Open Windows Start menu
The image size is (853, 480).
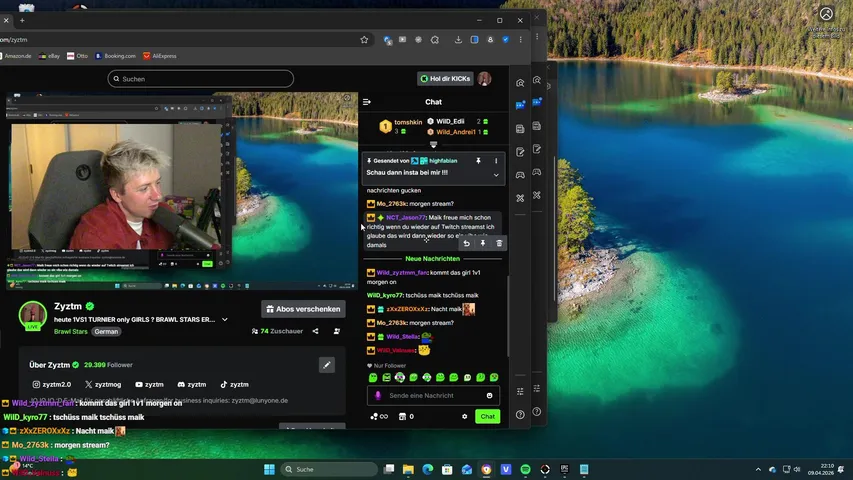click(x=269, y=469)
